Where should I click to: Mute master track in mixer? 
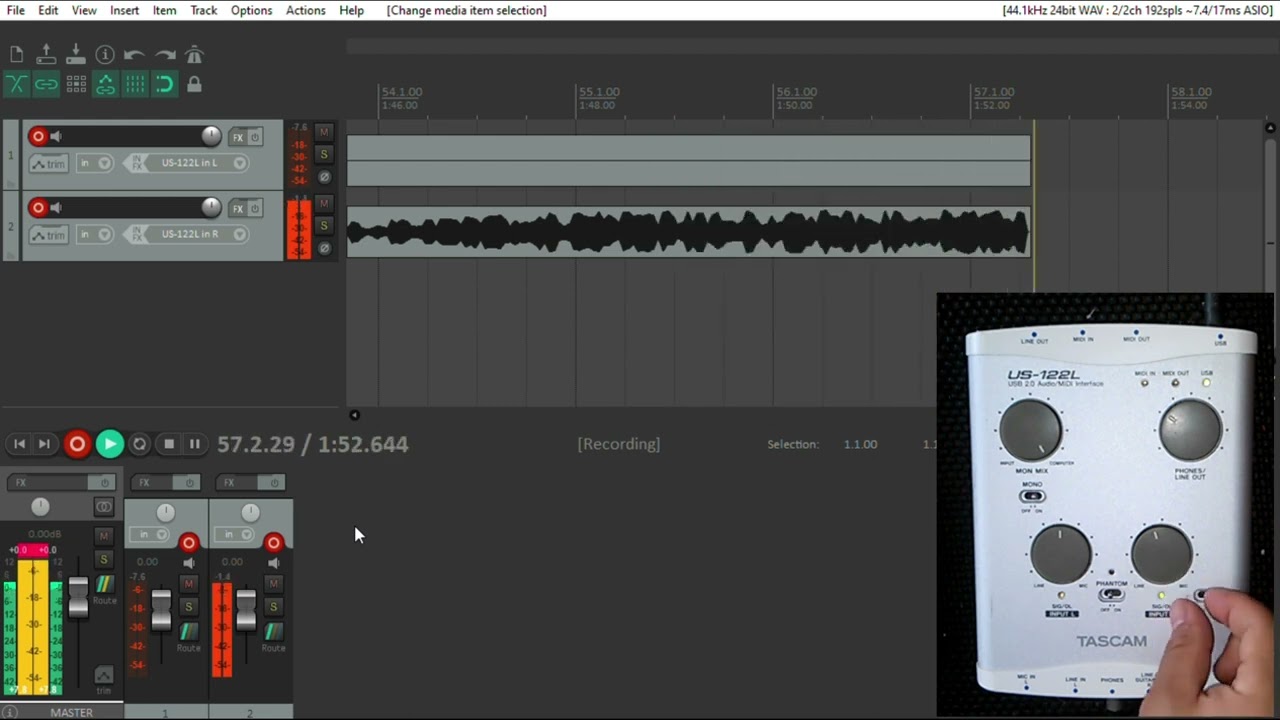(x=104, y=536)
